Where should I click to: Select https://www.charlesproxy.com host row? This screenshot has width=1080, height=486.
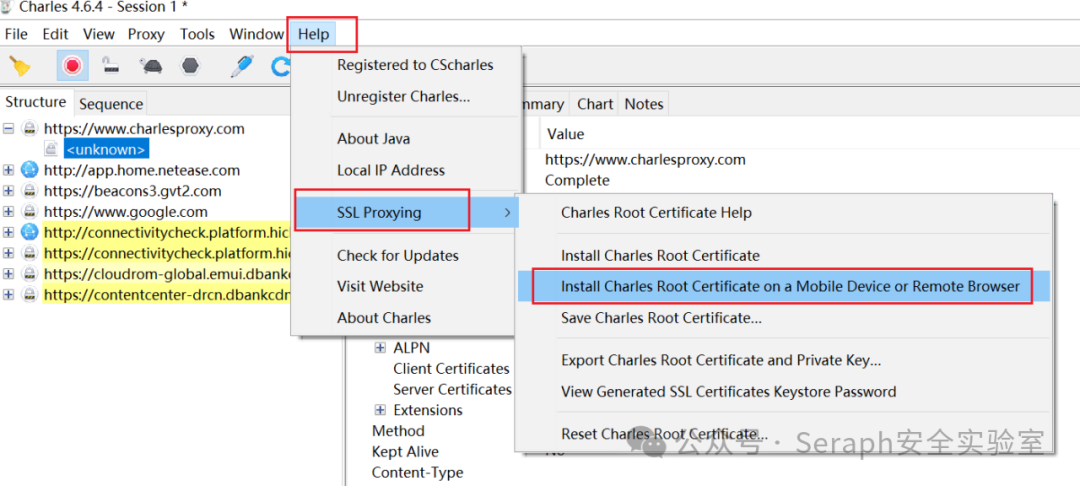point(144,129)
